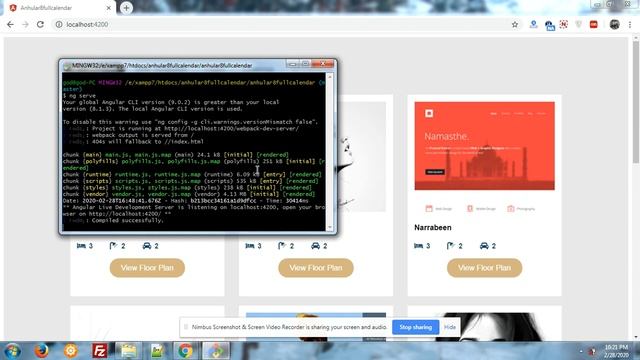Click the red square extension icon

pos(593,24)
